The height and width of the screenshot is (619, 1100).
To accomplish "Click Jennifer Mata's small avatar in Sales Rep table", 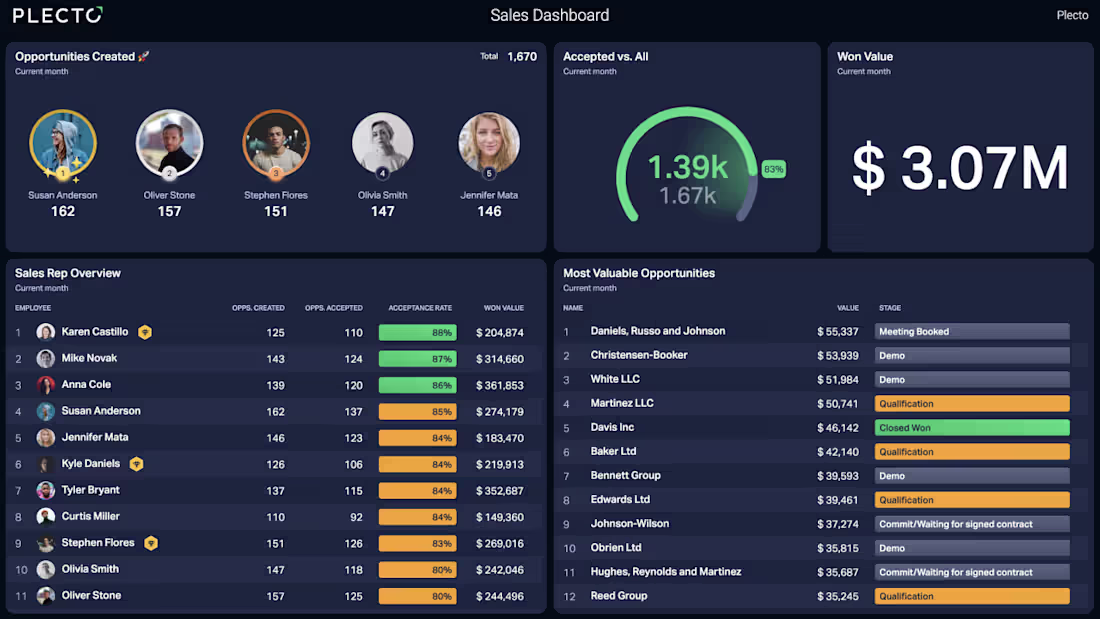I will (x=46, y=437).
